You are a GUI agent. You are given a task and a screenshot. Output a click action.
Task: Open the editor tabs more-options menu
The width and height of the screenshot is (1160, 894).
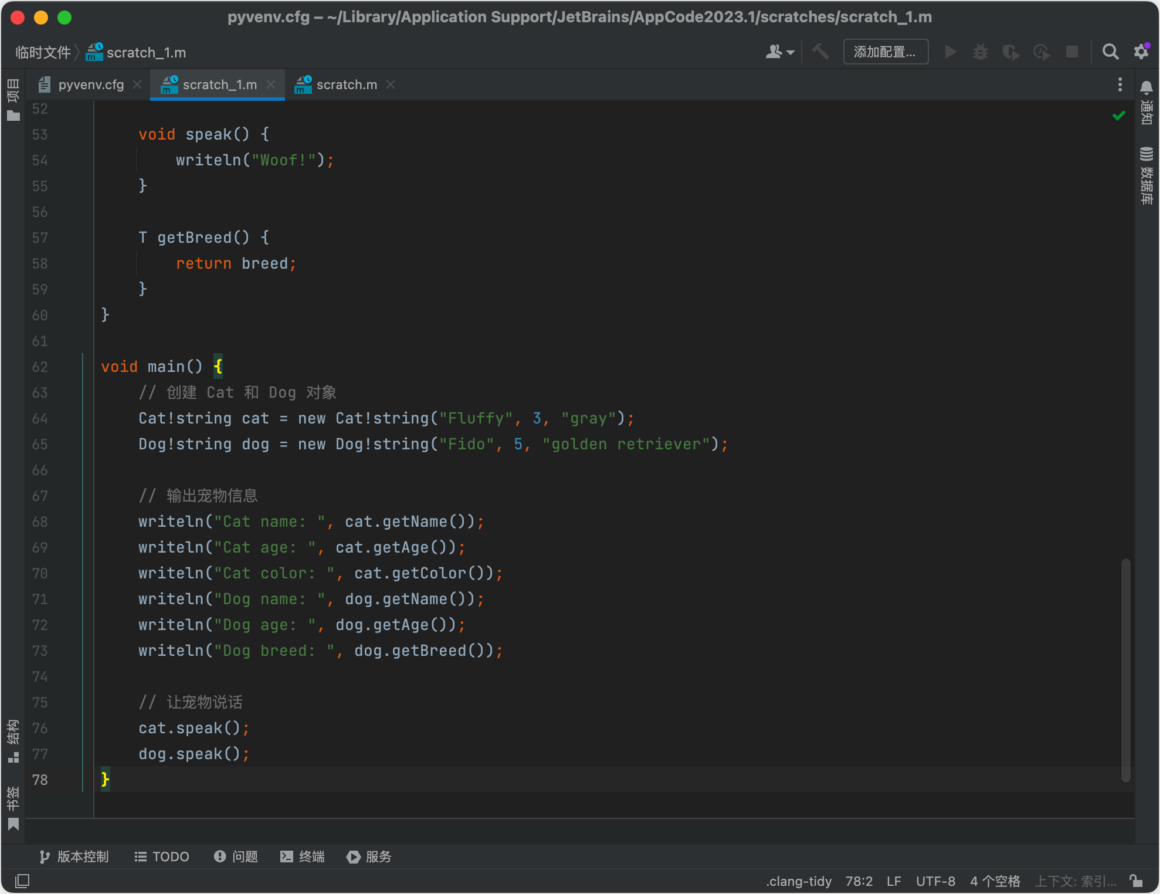(1119, 85)
